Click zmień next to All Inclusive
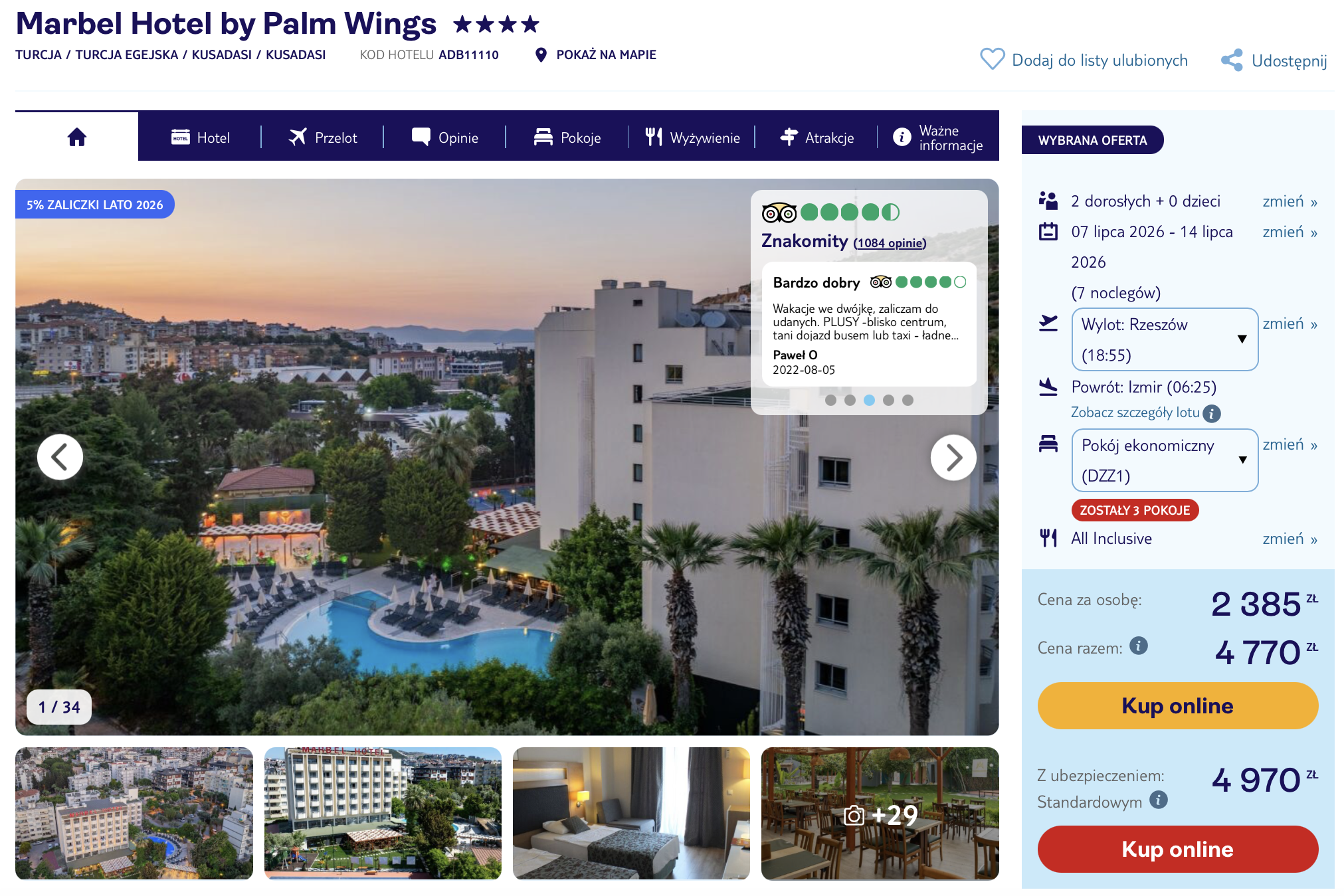The height and width of the screenshot is (896, 1344). click(x=1290, y=539)
